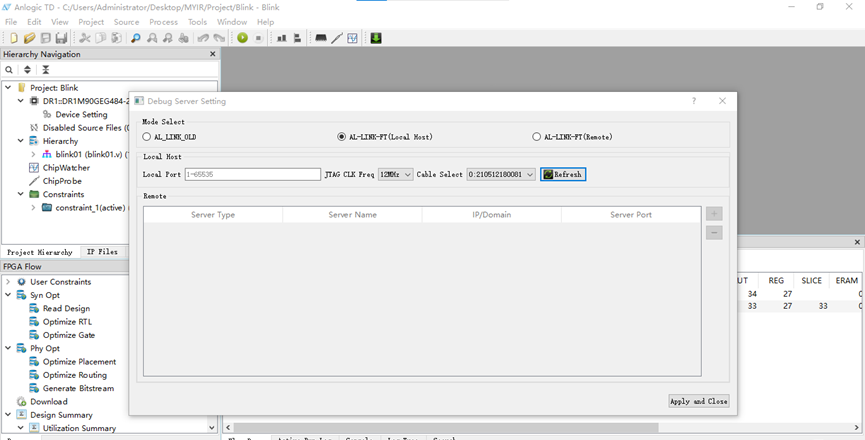The width and height of the screenshot is (865, 440).
Task: Click the Redo arrow toolbar icon
Action: [219, 38]
